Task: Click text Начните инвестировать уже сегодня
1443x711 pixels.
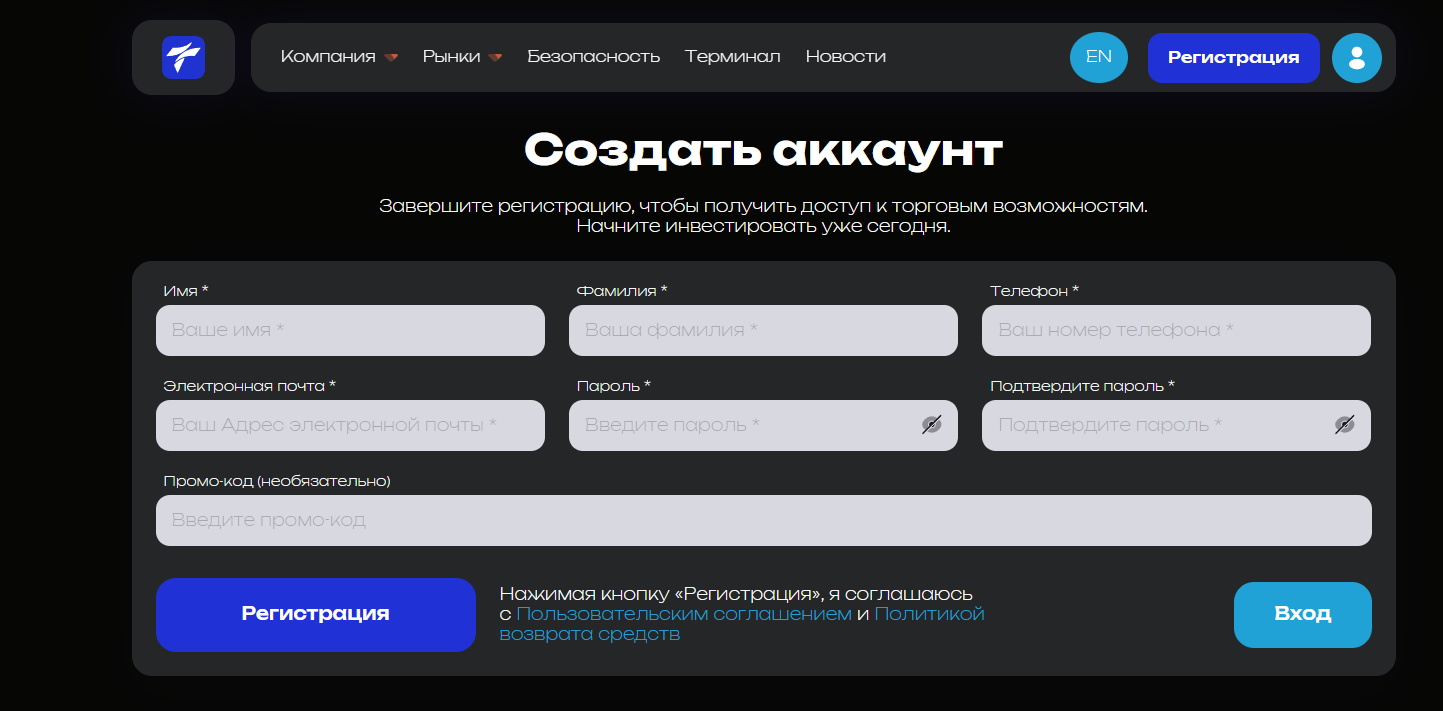Action: [763, 226]
